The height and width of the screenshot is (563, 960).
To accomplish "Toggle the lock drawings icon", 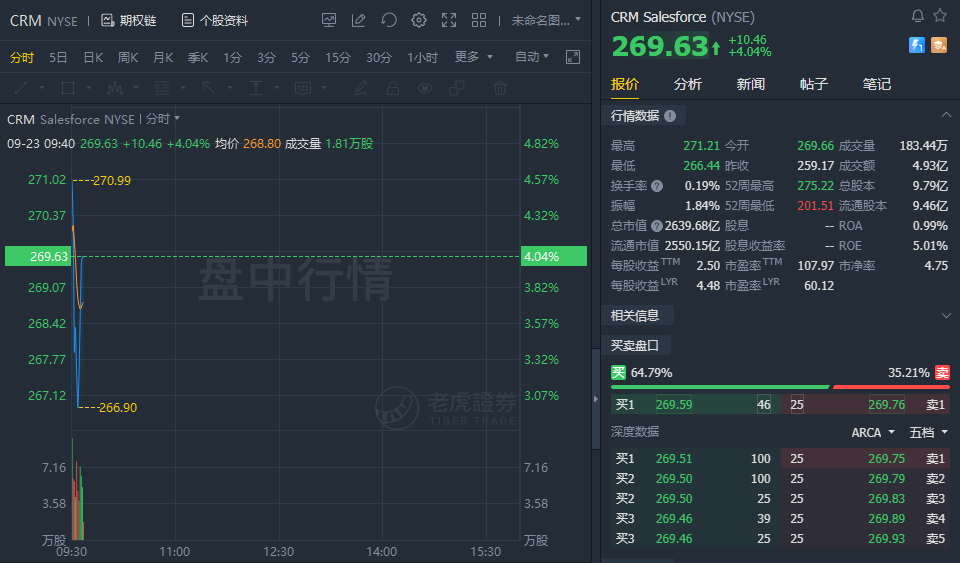I will pyautogui.click(x=392, y=88).
